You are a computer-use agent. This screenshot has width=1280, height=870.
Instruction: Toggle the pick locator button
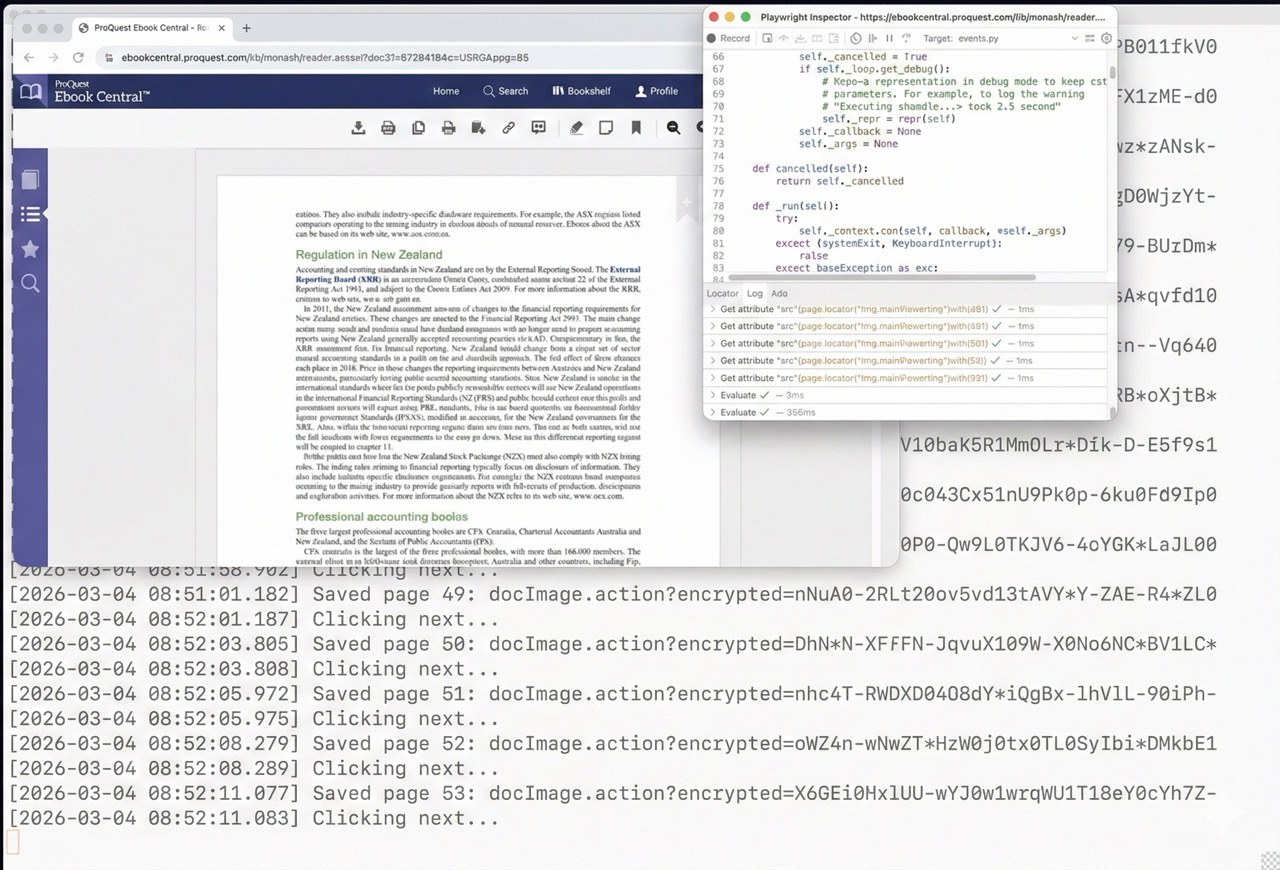767,38
